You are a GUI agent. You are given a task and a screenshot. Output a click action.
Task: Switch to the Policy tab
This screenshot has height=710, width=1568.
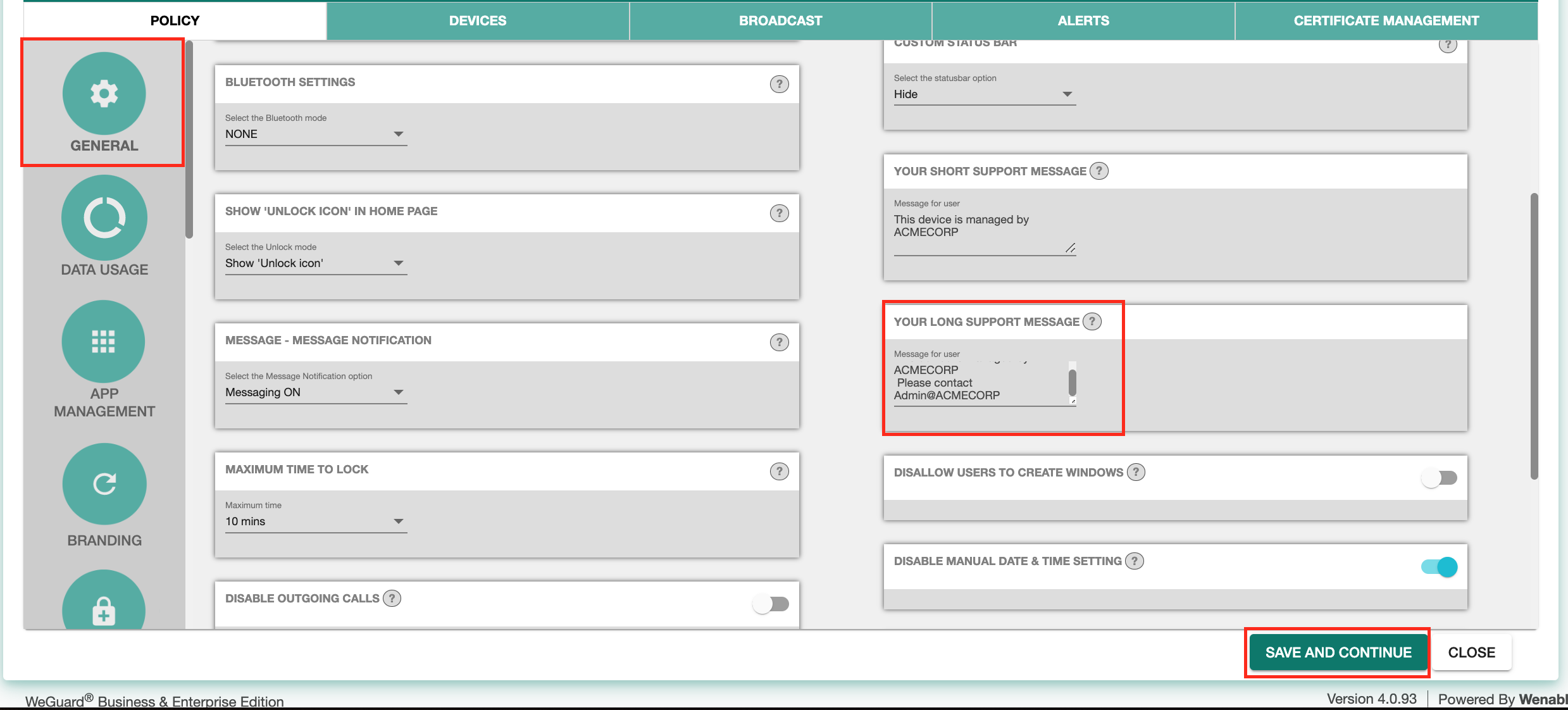[x=175, y=21]
